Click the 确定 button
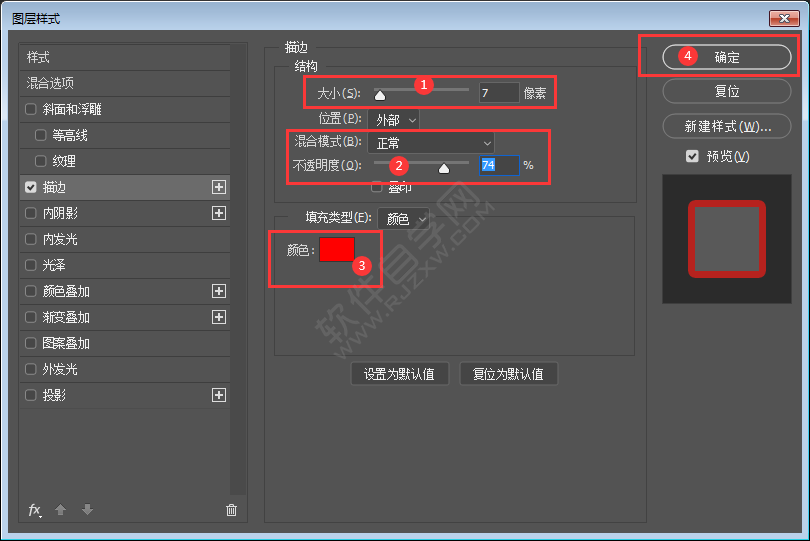The height and width of the screenshot is (541, 810). pyautogui.click(x=727, y=57)
